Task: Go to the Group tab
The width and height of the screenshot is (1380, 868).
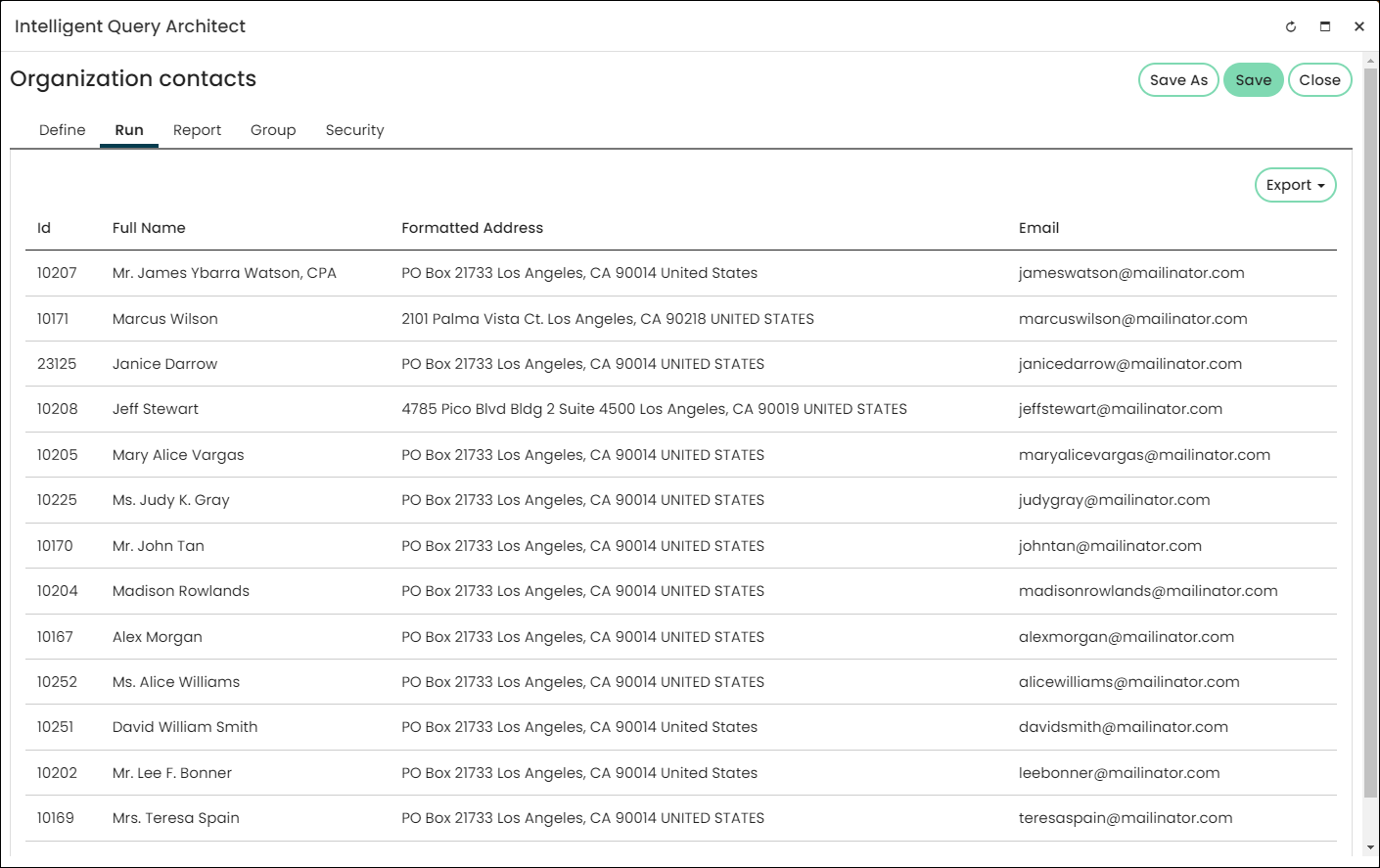Action: coord(273,130)
